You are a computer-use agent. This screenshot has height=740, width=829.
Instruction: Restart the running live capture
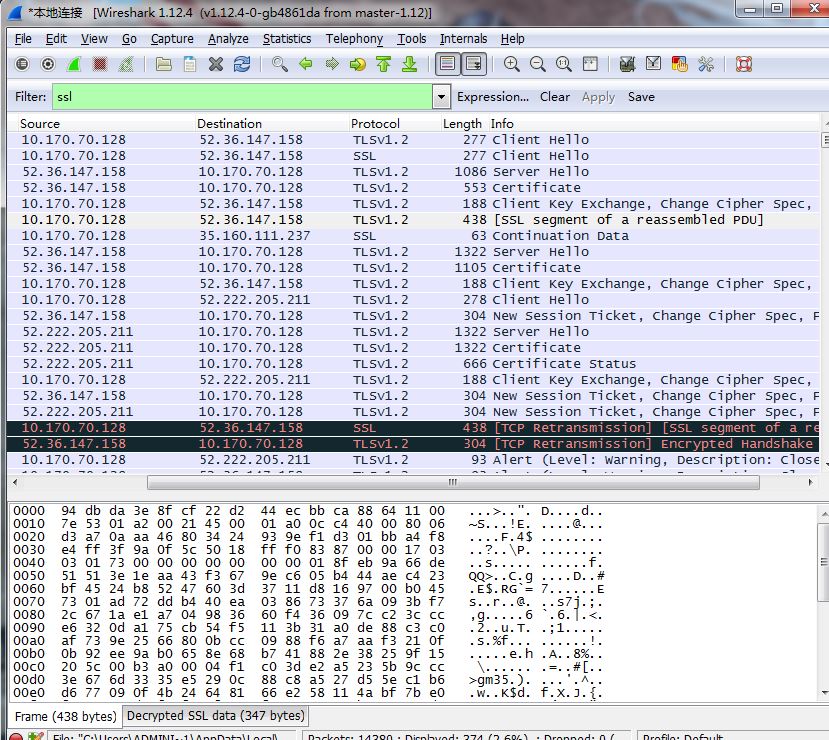tap(126, 64)
